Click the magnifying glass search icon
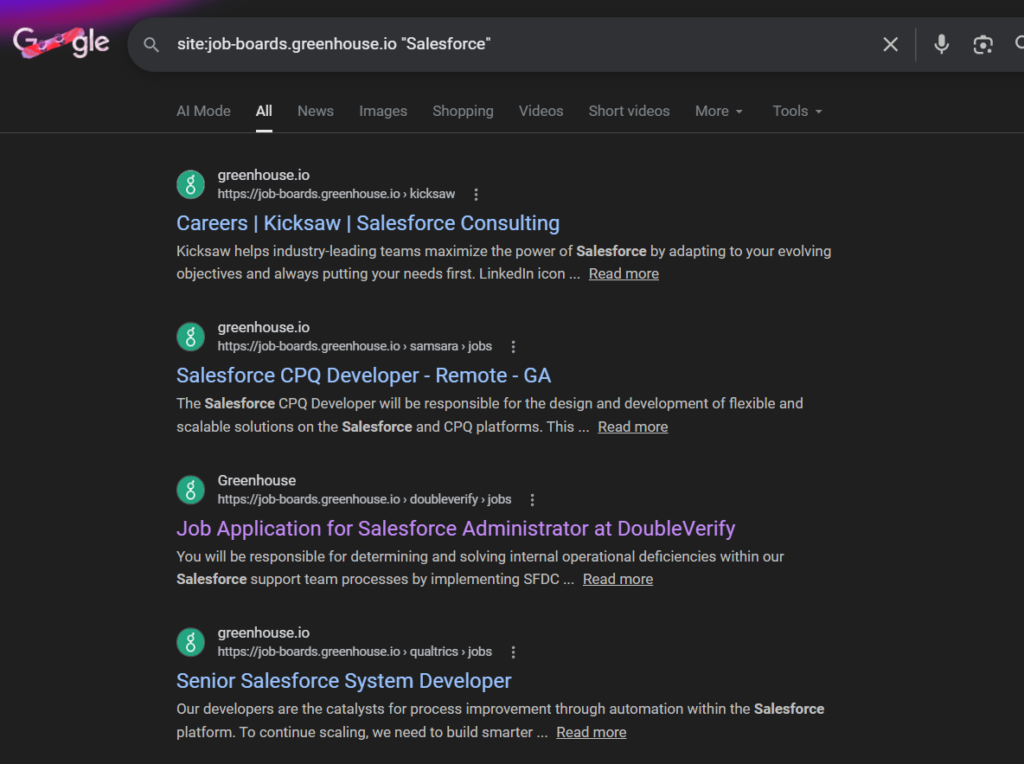This screenshot has height=764, width=1024. (x=151, y=44)
